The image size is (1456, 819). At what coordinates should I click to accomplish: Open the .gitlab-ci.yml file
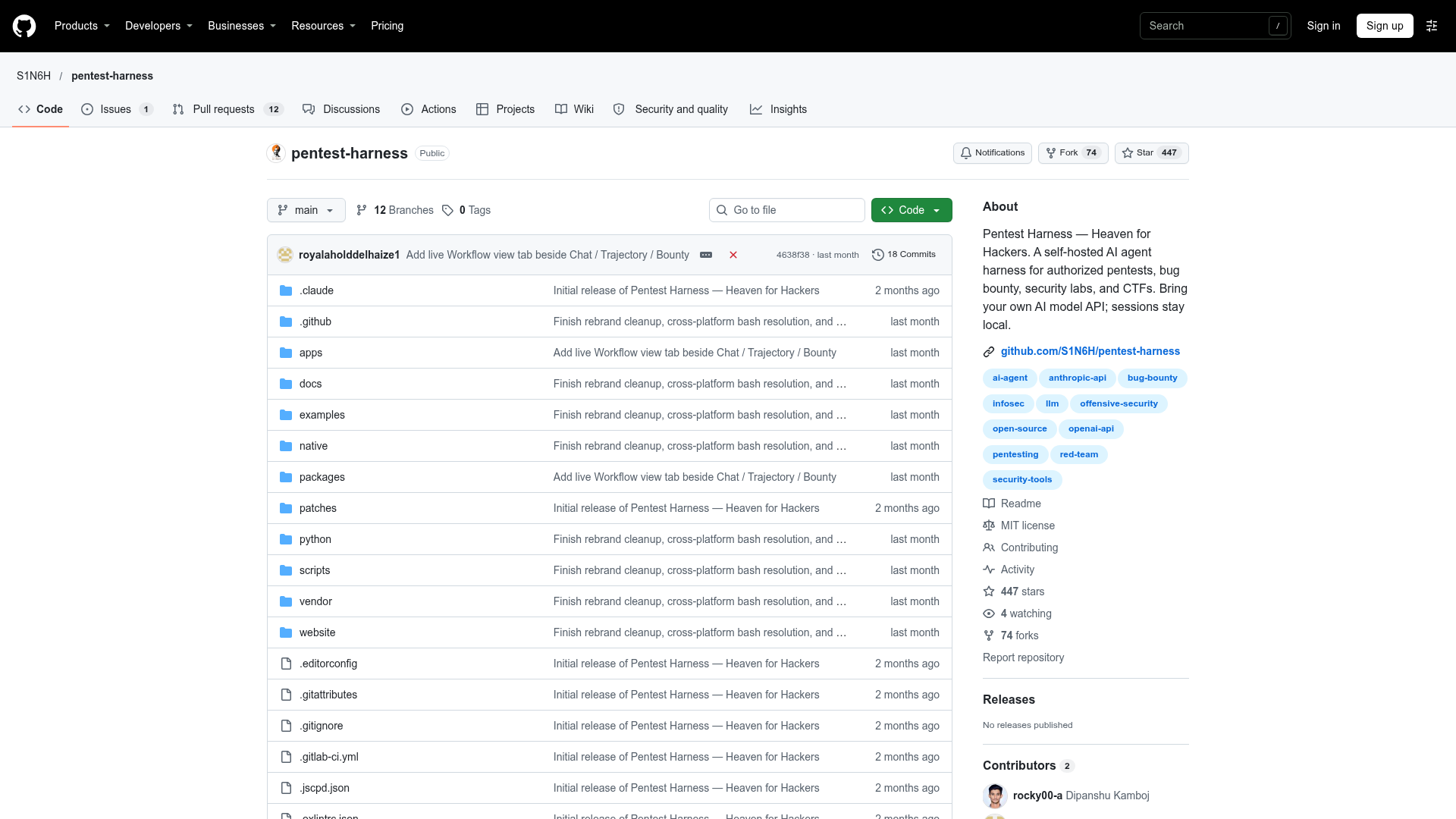[329, 757]
